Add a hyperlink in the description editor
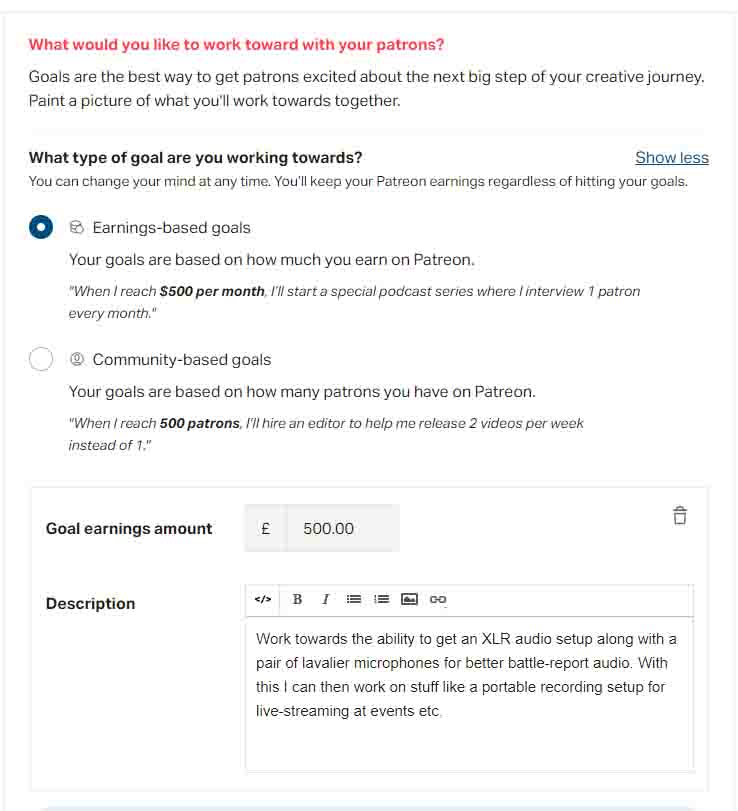This screenshot has width=738, height=811. click(x=438, y=600)
